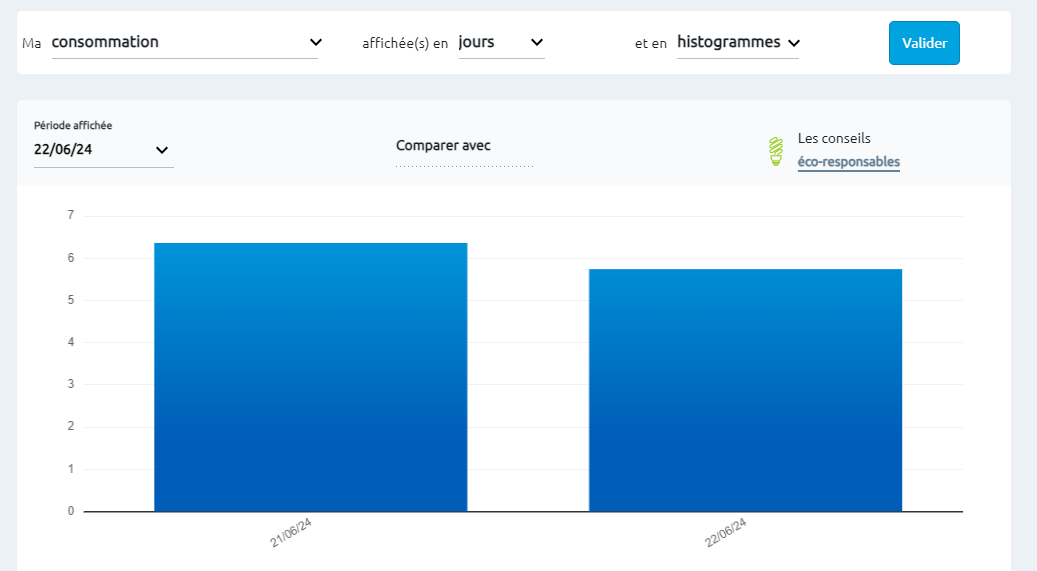Select the 22/06/24 consumption bar

(x=745, y=390)
